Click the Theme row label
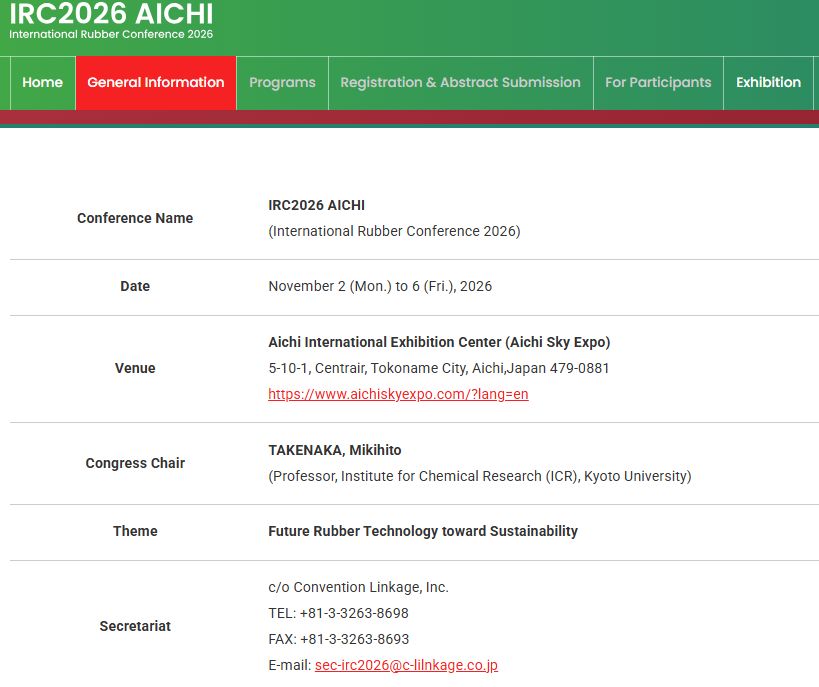Screen dimensions: 819x687 coord(135,531)
